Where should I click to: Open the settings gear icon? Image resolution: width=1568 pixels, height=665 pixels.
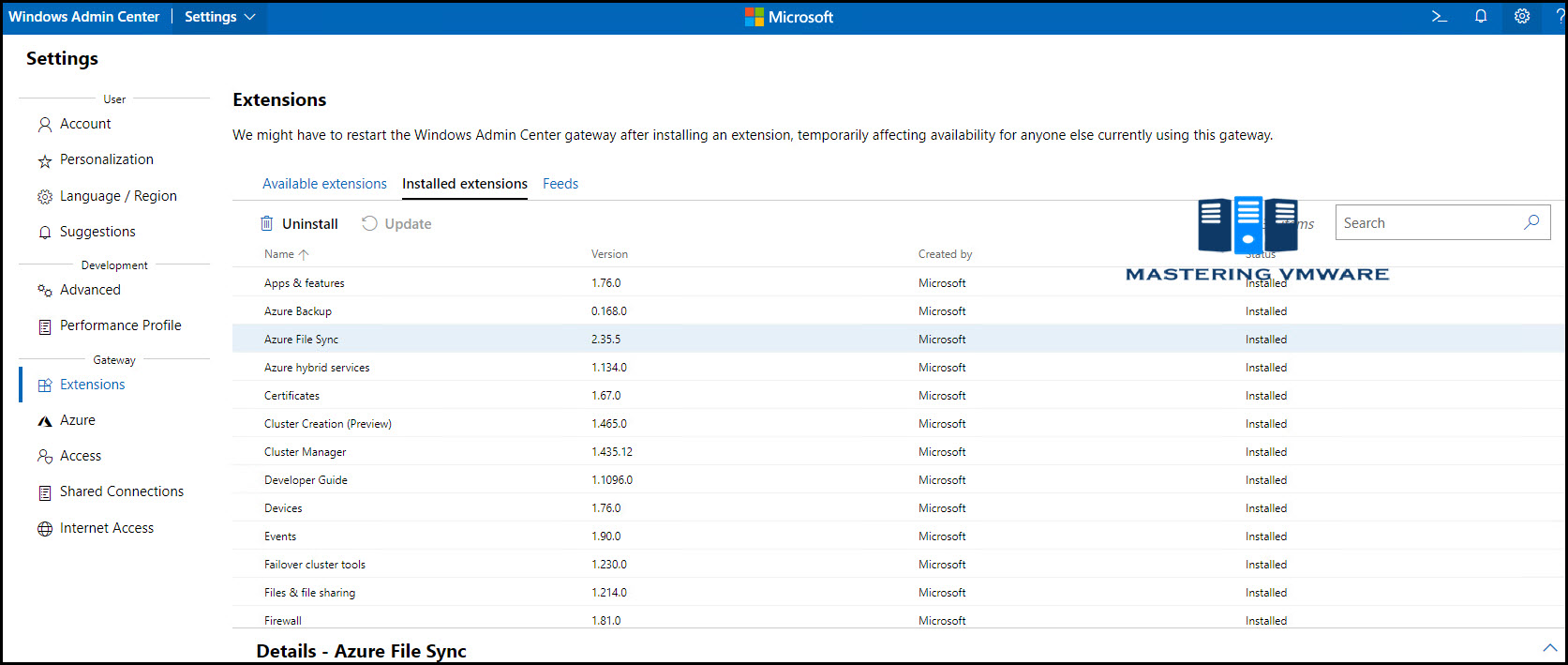coord(1522,16)
